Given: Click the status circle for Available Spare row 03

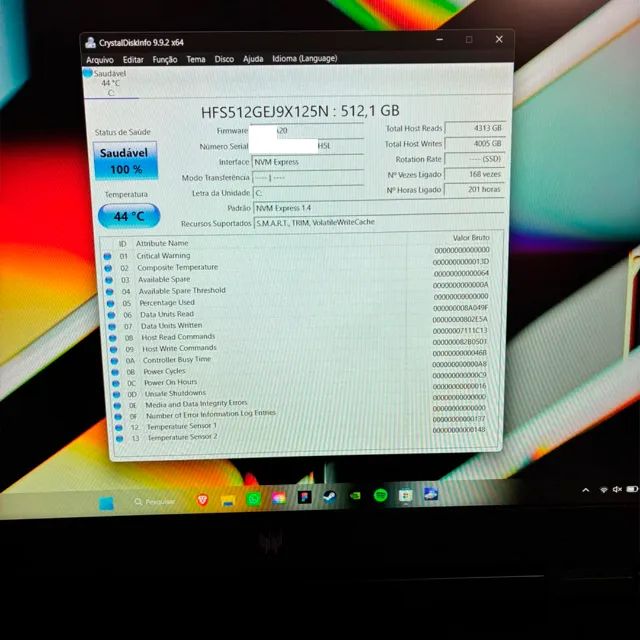Looking at the screenshot, I should point(109,280).
